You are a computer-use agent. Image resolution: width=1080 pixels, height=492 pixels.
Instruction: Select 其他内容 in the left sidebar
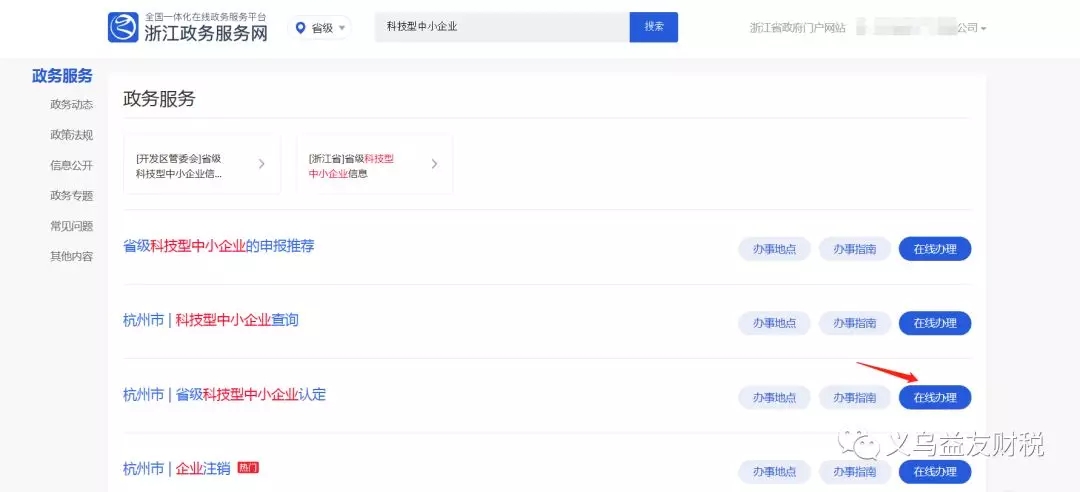pos(71,256)
